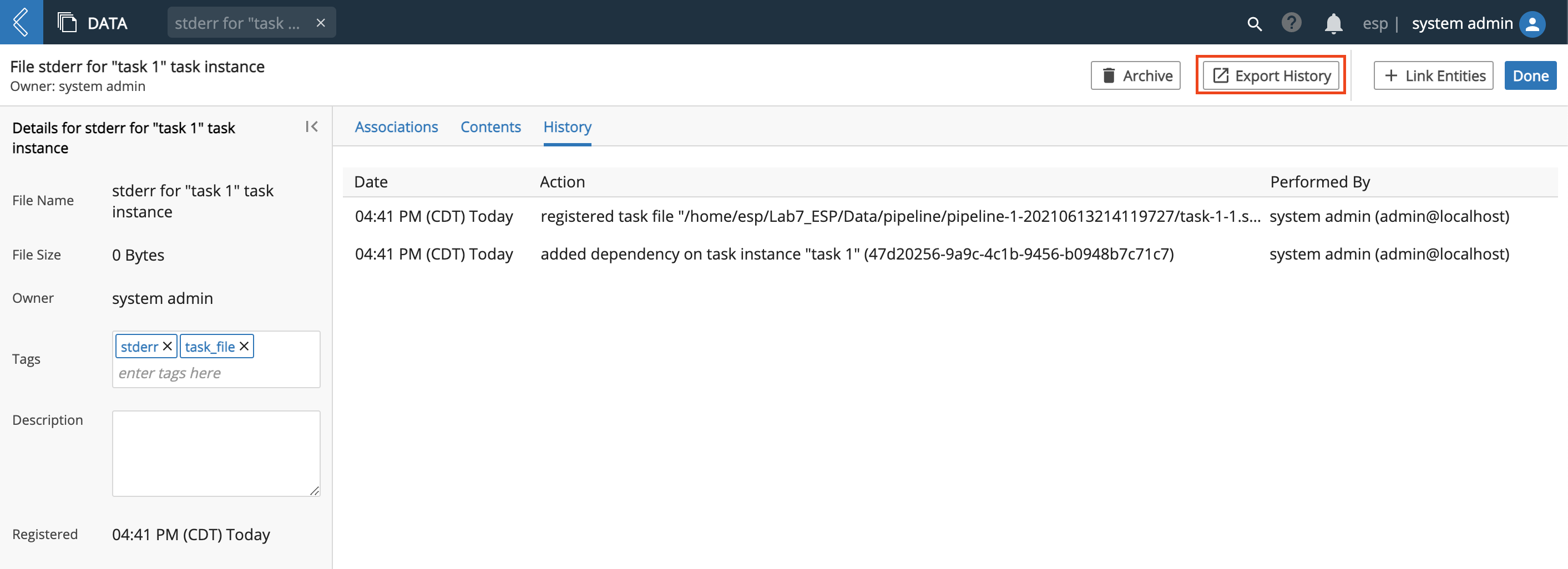Click performer of the added dependency row
The width and height of the screenshot is (1568, 569).
click(x=1389, y=254)
